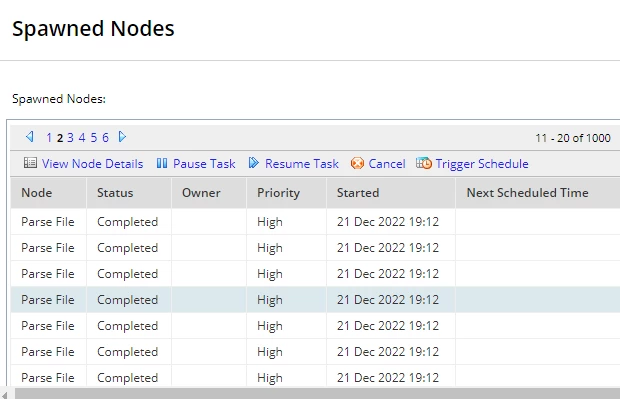Viewport: 620px width, 399px height.
Task: Click the Cancel link
Action: point(387,164)
